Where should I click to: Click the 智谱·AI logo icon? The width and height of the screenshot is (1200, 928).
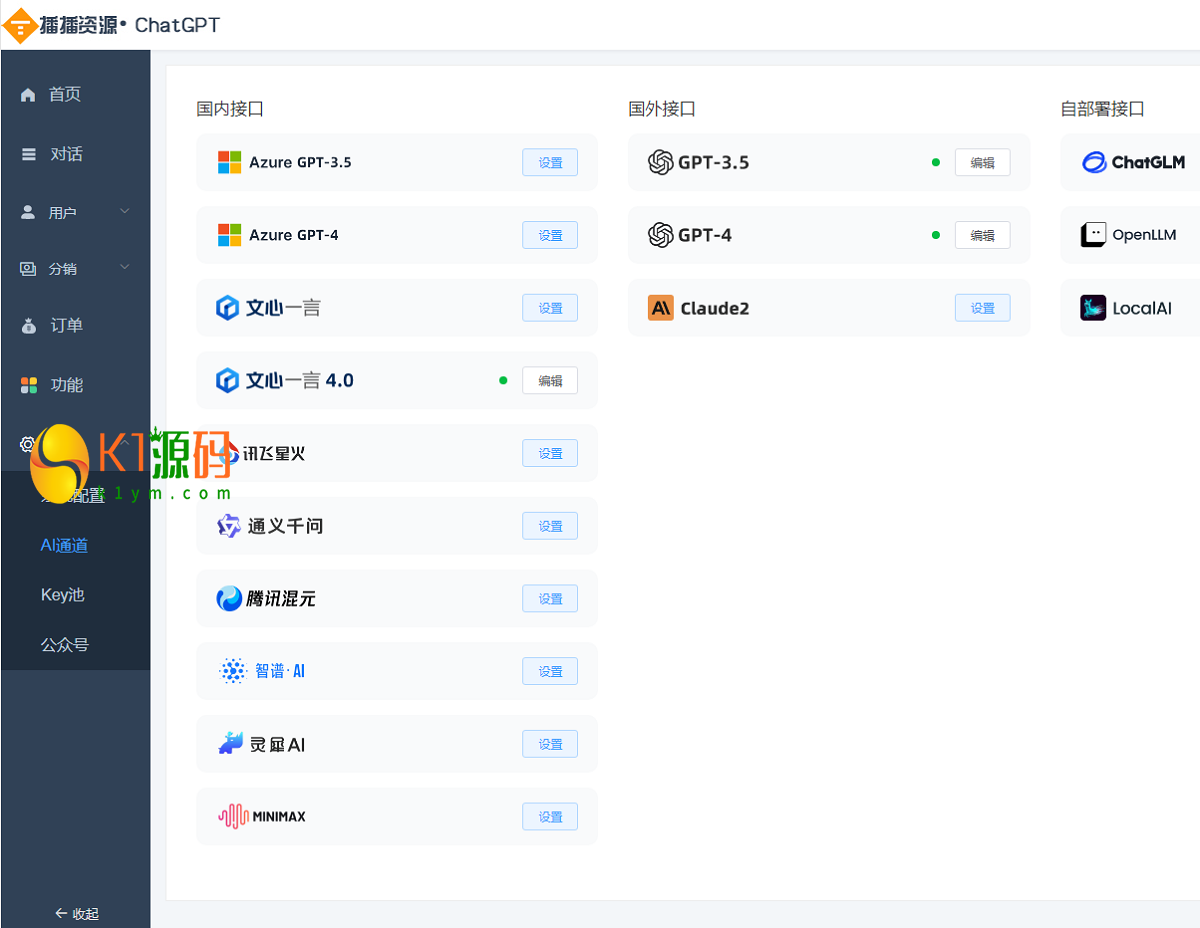233,671
